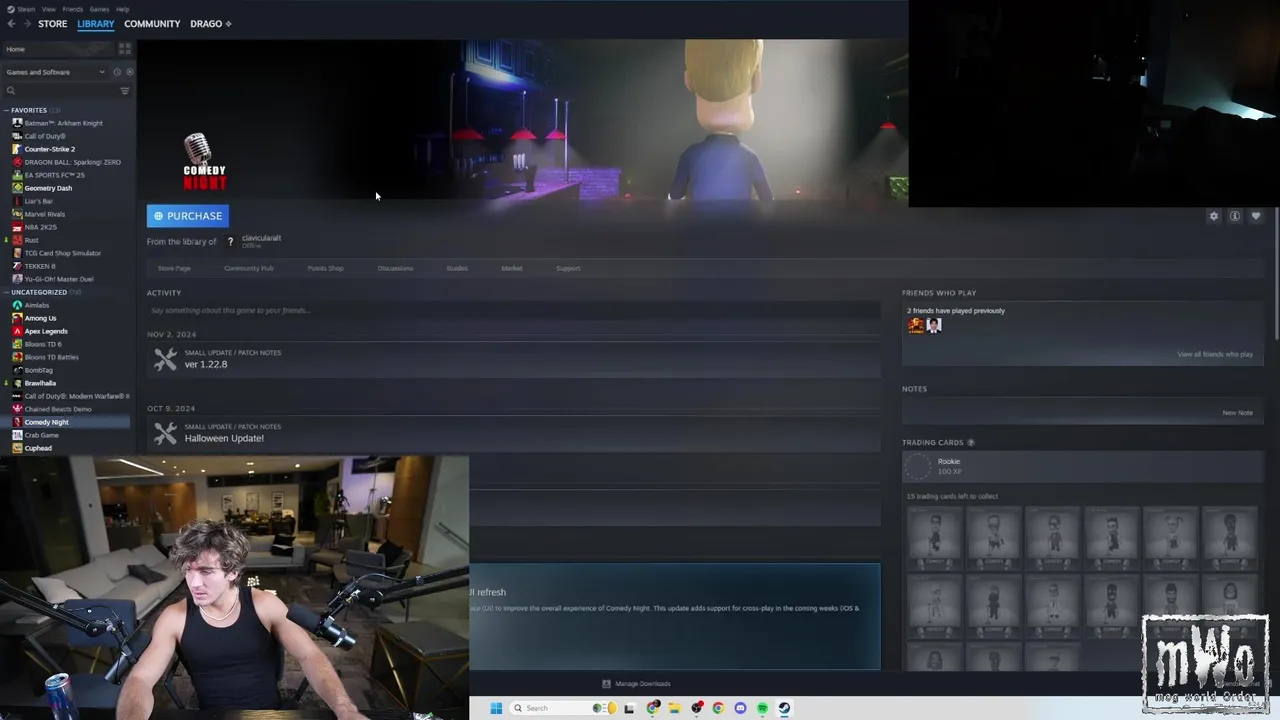Switch to the Community tab
The height and width of the screenshot is (720, 1280).
152,23
